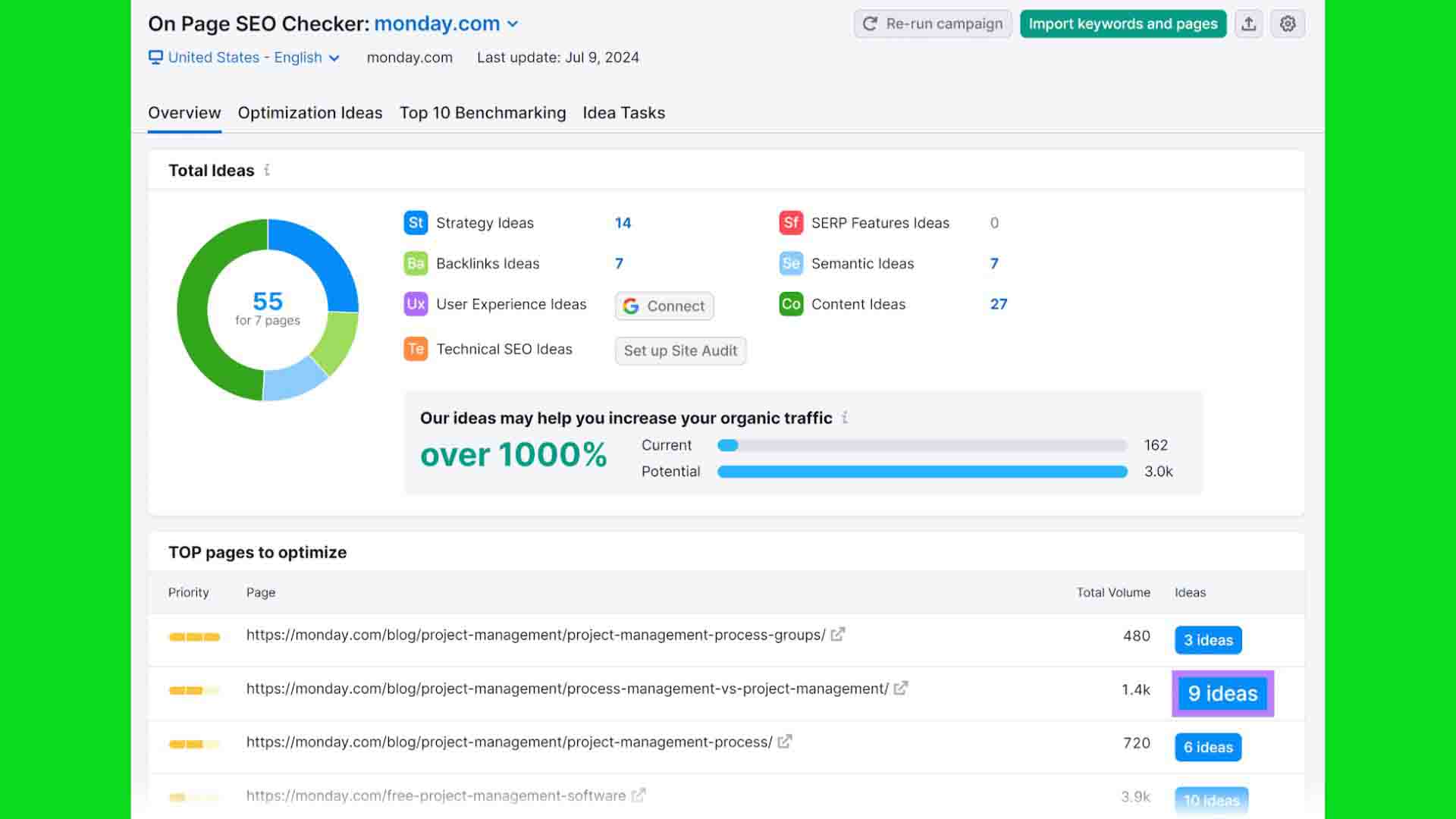The image size is (1456, 819).
Task: Click the Content Ideas Co icon
Action: click(791, 304)
